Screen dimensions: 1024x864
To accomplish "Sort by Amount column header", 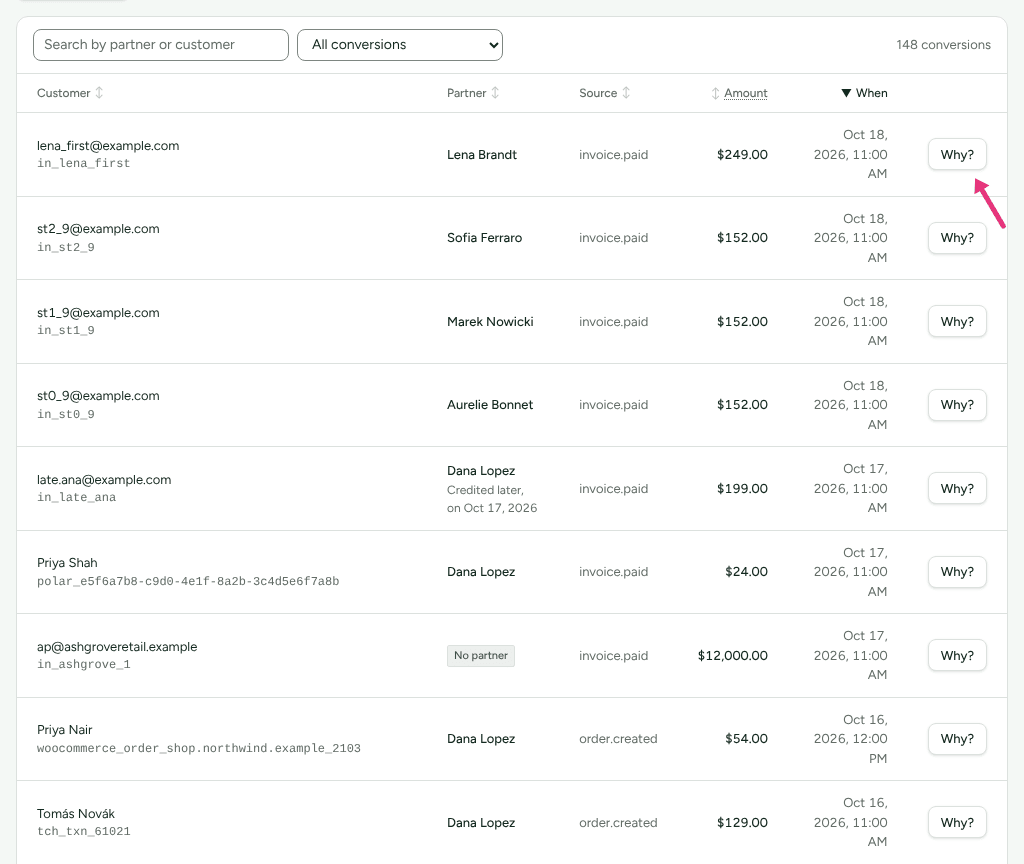I will click(739, 93).
